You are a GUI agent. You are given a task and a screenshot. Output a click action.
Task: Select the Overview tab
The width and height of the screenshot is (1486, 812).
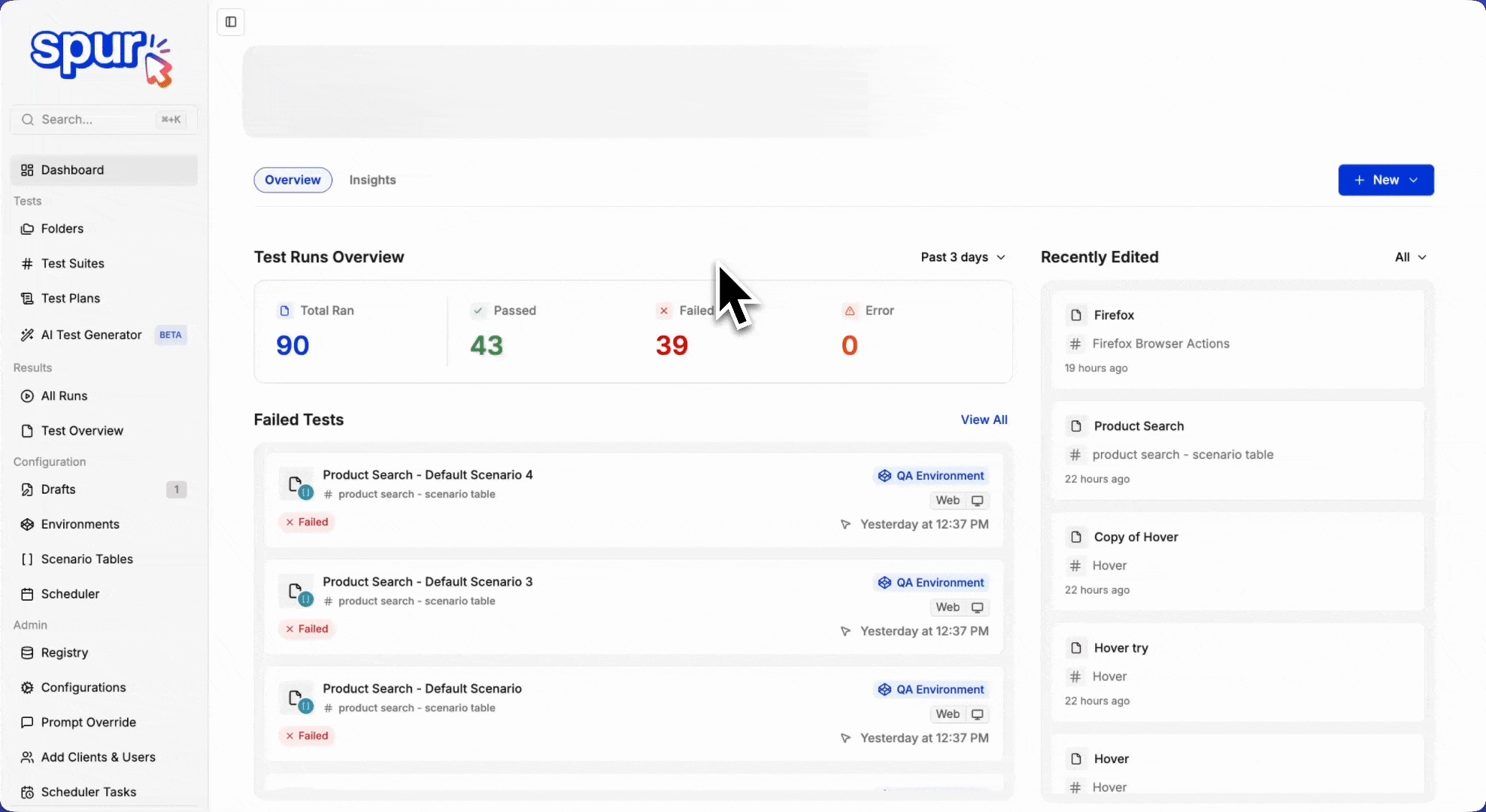coord(293,180)
